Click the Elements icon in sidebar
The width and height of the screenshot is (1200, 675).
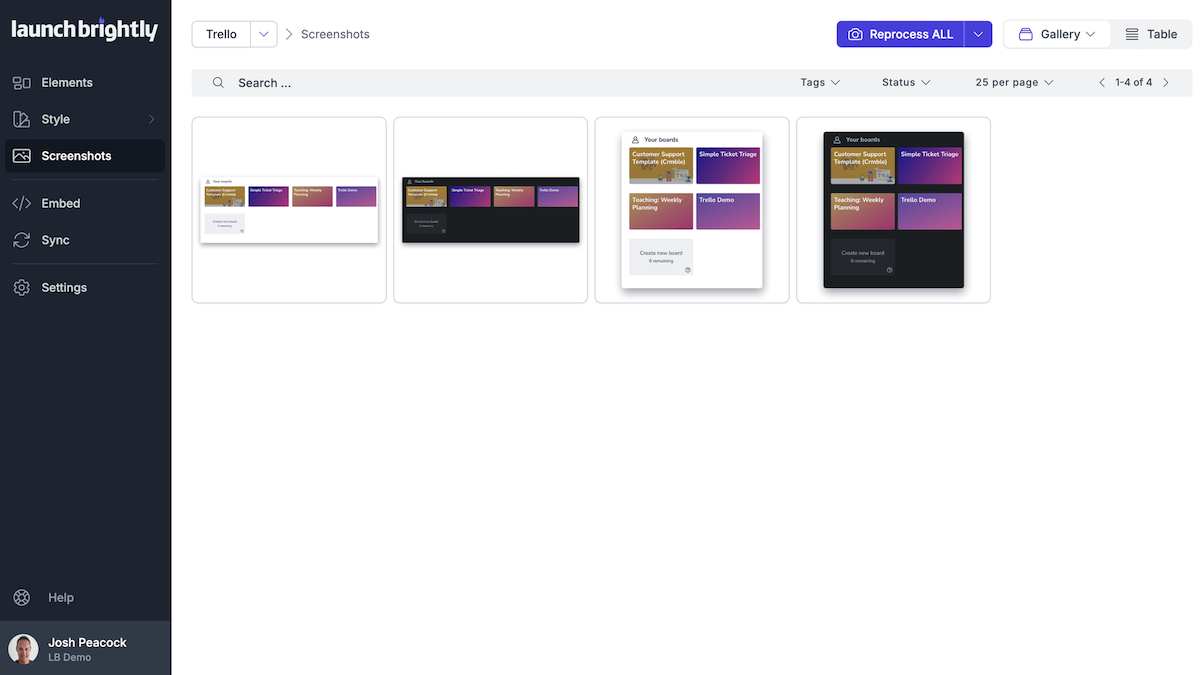click(22, 83)
